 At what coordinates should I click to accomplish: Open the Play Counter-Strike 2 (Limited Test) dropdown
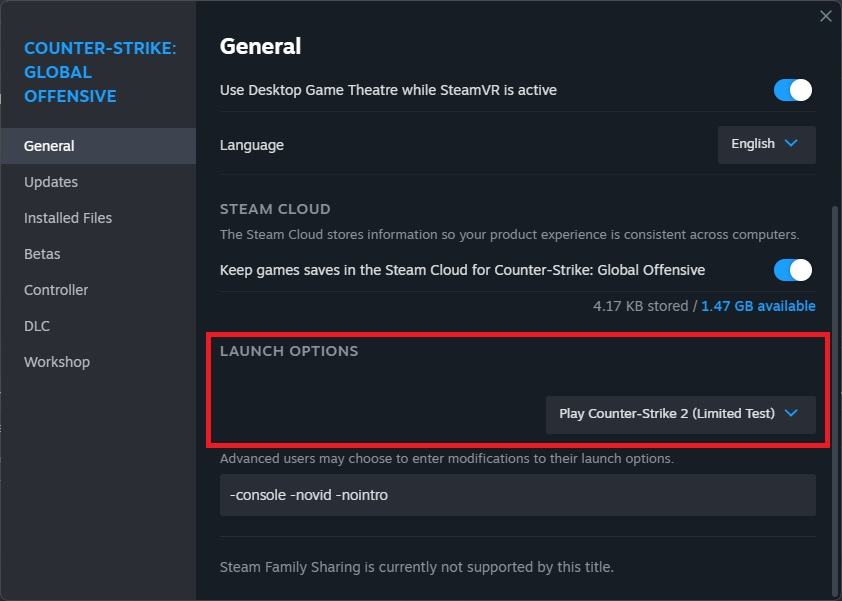680,414
